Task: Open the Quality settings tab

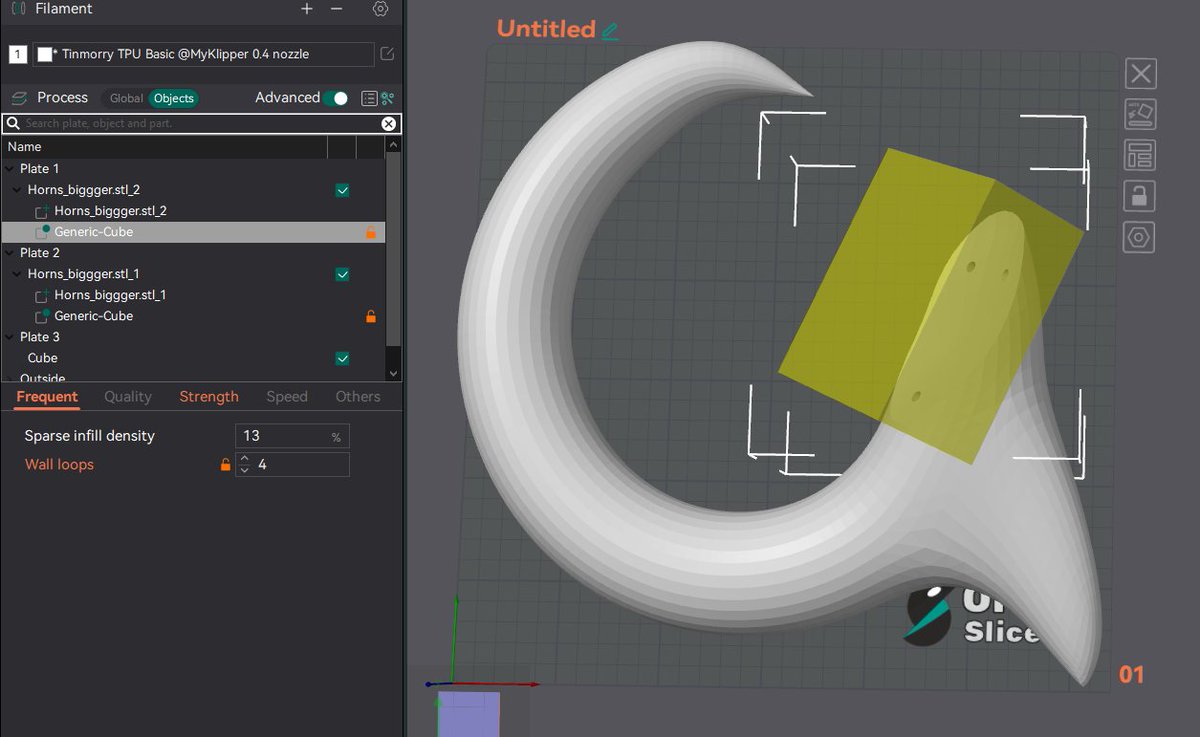Action: (x=128, y=397)
